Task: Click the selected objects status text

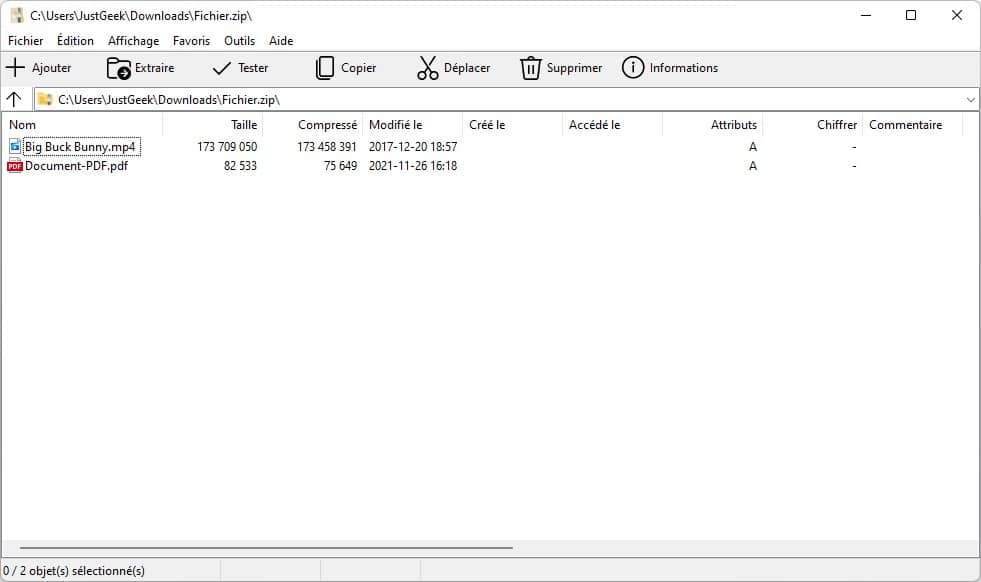Action: (x=74, y=571)
